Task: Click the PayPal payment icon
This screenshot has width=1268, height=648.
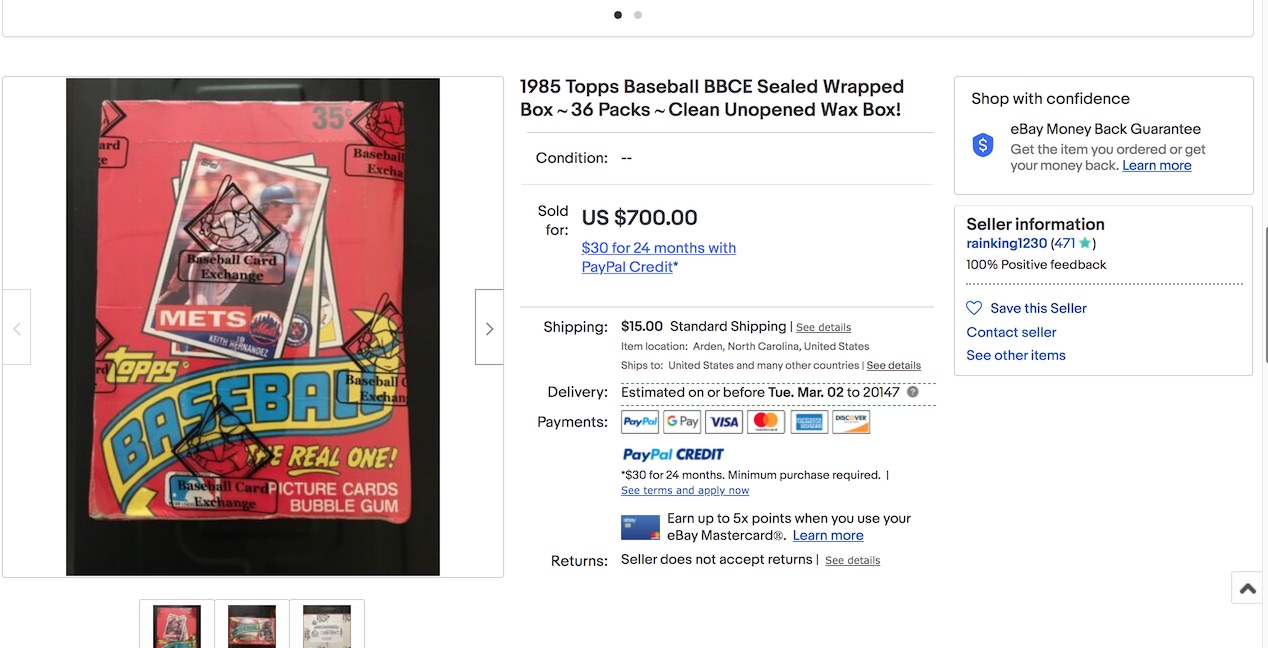Action: pos(640,422)
